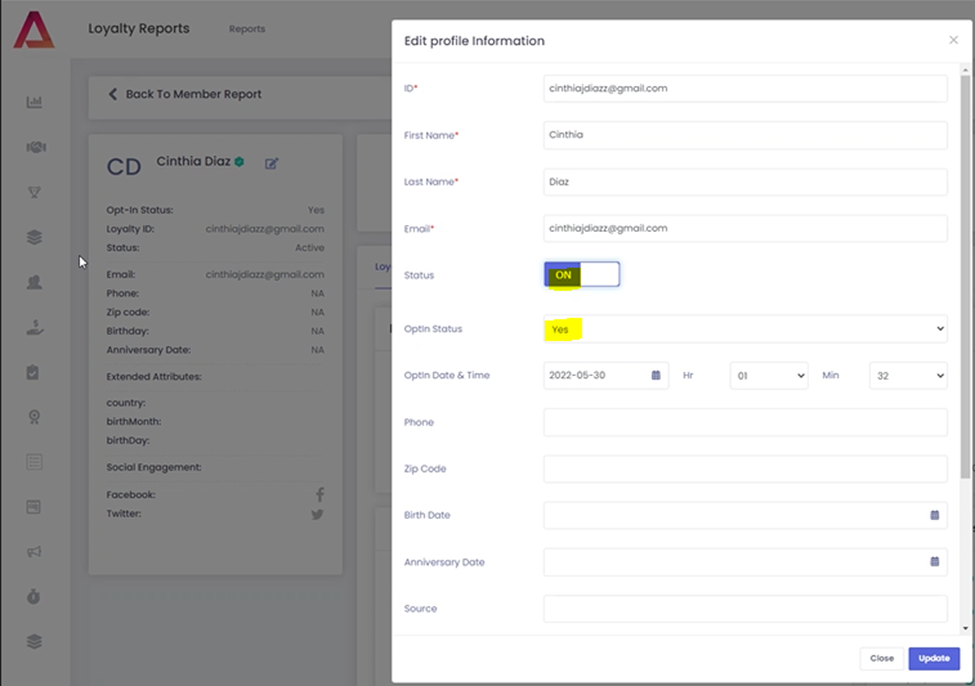Click into the Source input field
The height and width of the screenshot is (686, 975).
[745, 609]
